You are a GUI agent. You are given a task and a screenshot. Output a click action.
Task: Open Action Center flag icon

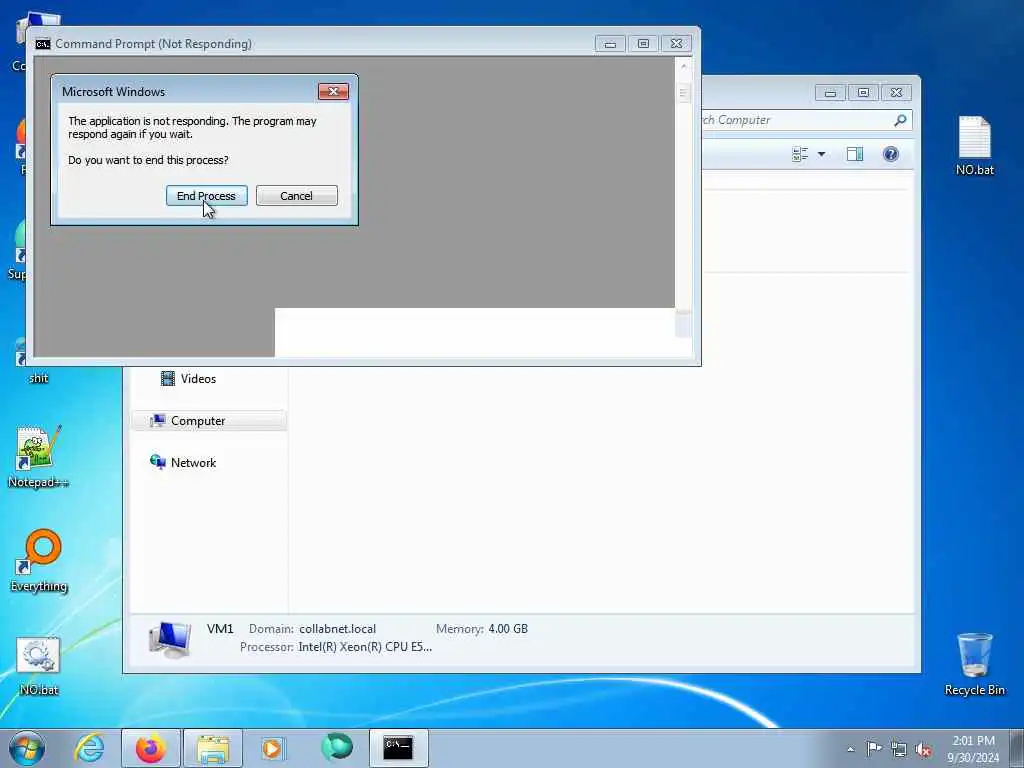tap(874, 748)
